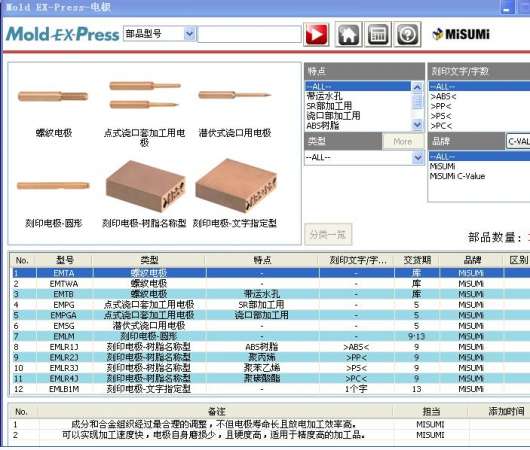
Task: Click the Mold EX-Press logo
Action: (x=62, y=34)
